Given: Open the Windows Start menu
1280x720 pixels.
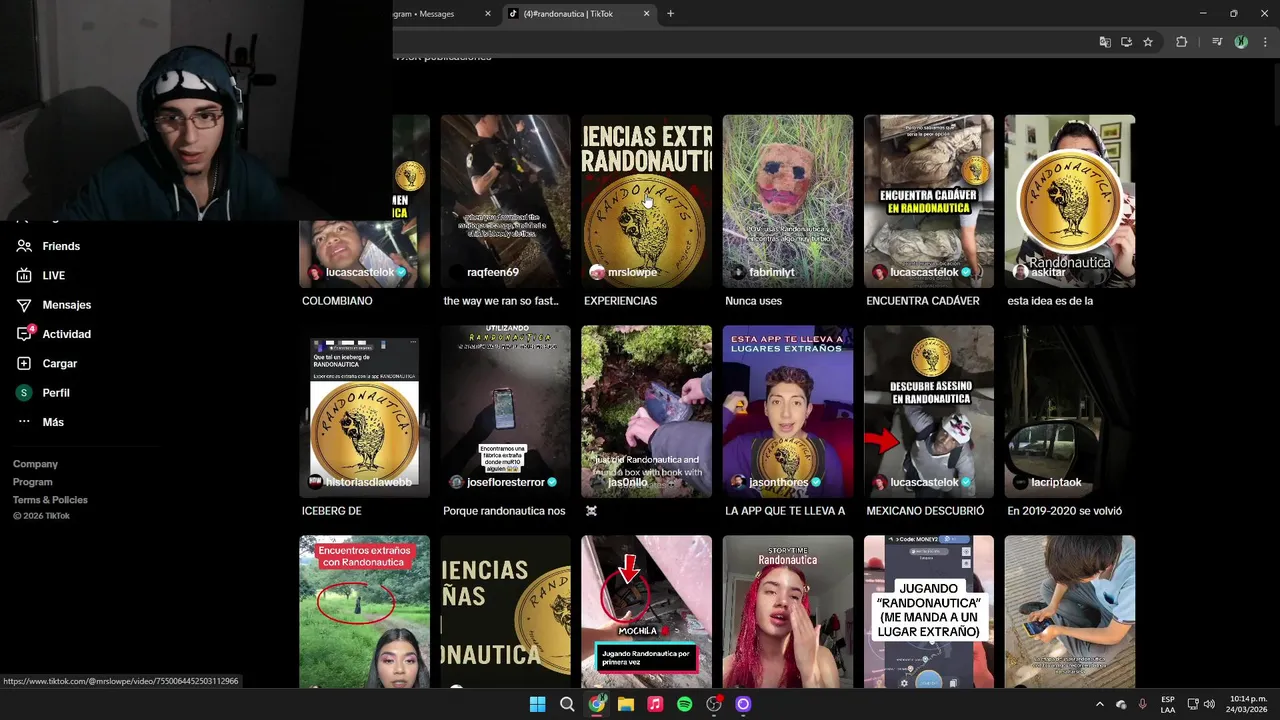Looking at the screenshot, I should [537, 704].
